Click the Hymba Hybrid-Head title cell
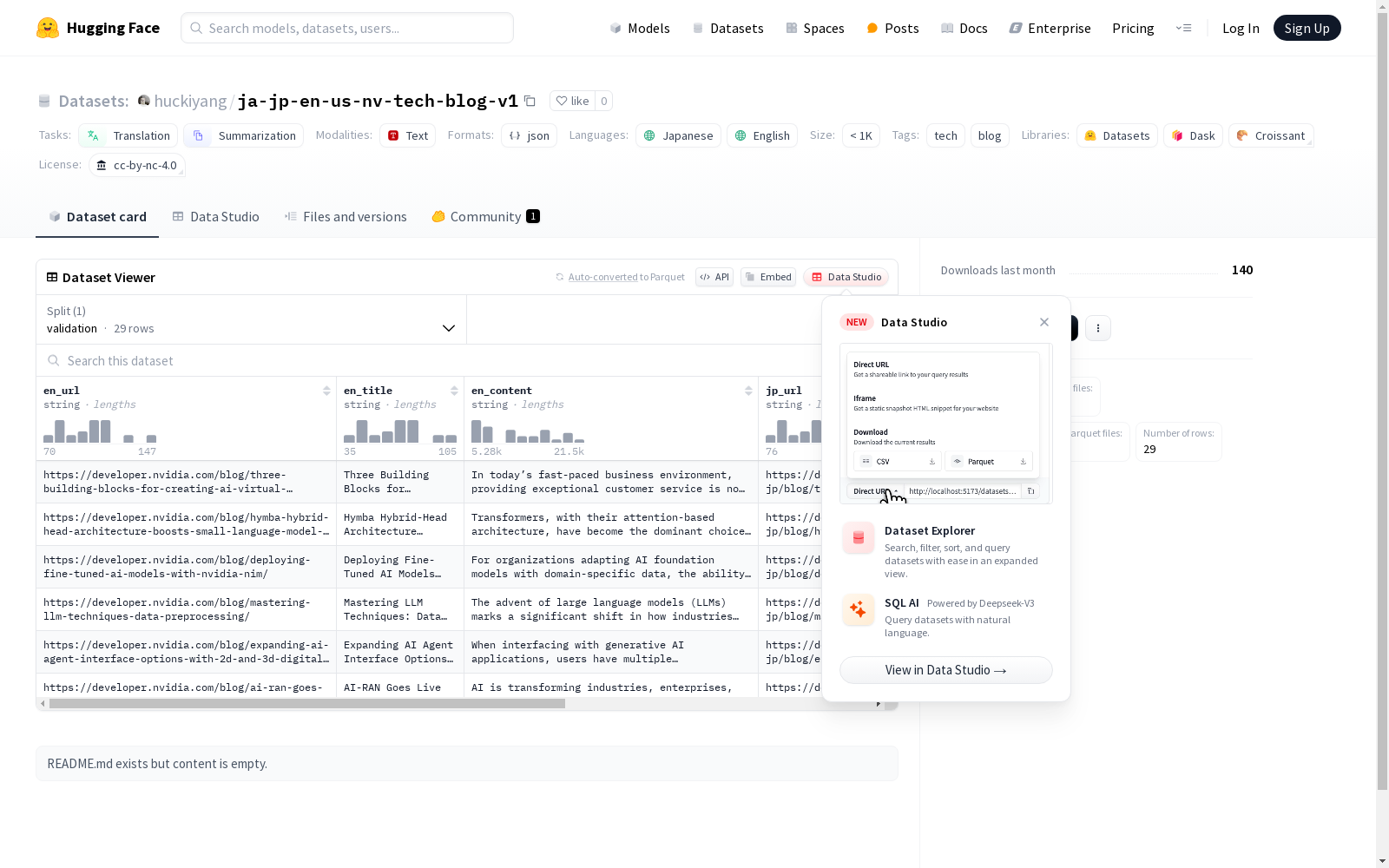The image size is (1389, 868). [x=400, y=524]
